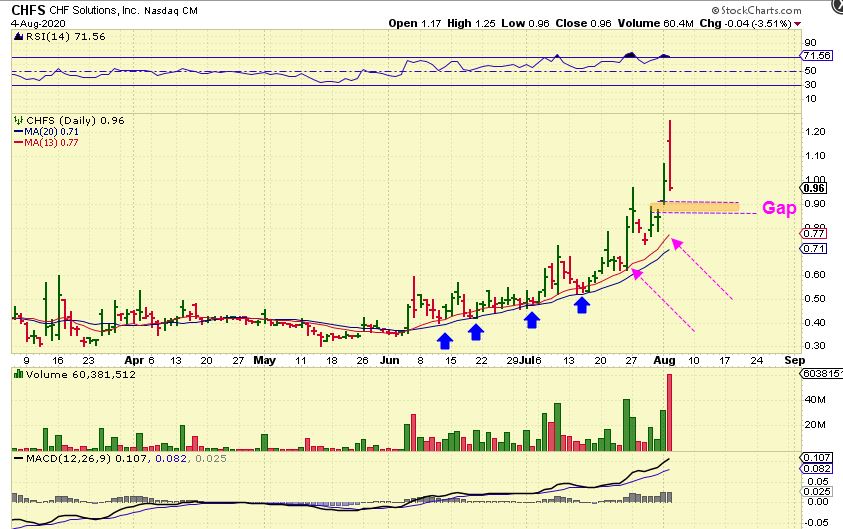Click the High 1.25 value

[471, 23]
